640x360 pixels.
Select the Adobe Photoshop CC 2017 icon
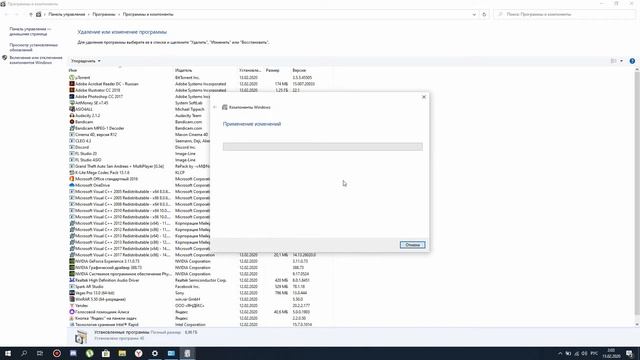(x=72, y=96)
